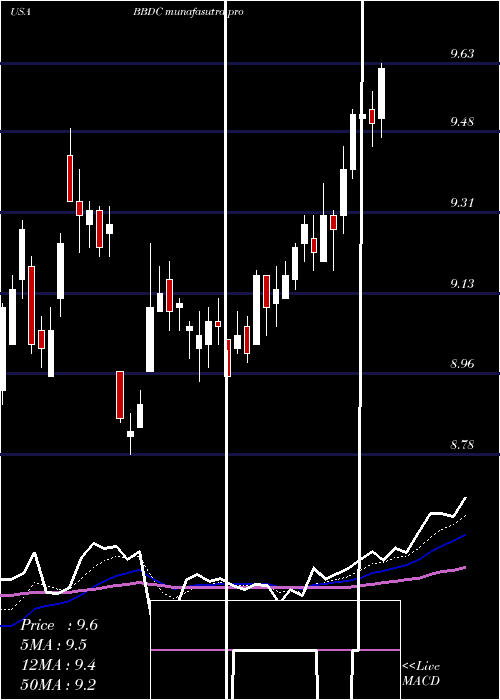The width and height of the screenshot is (500, 700).
Task: Click the 9.31 price level label
Action: (462, 203)
